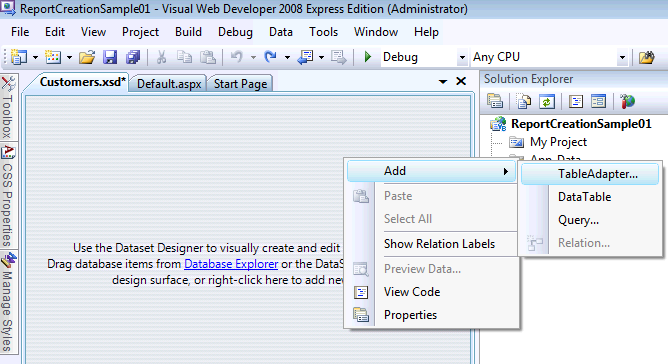Open the Manage Styles side panel
The width and height of the screenshot is (668, 364).
click(x=8, y=302)
